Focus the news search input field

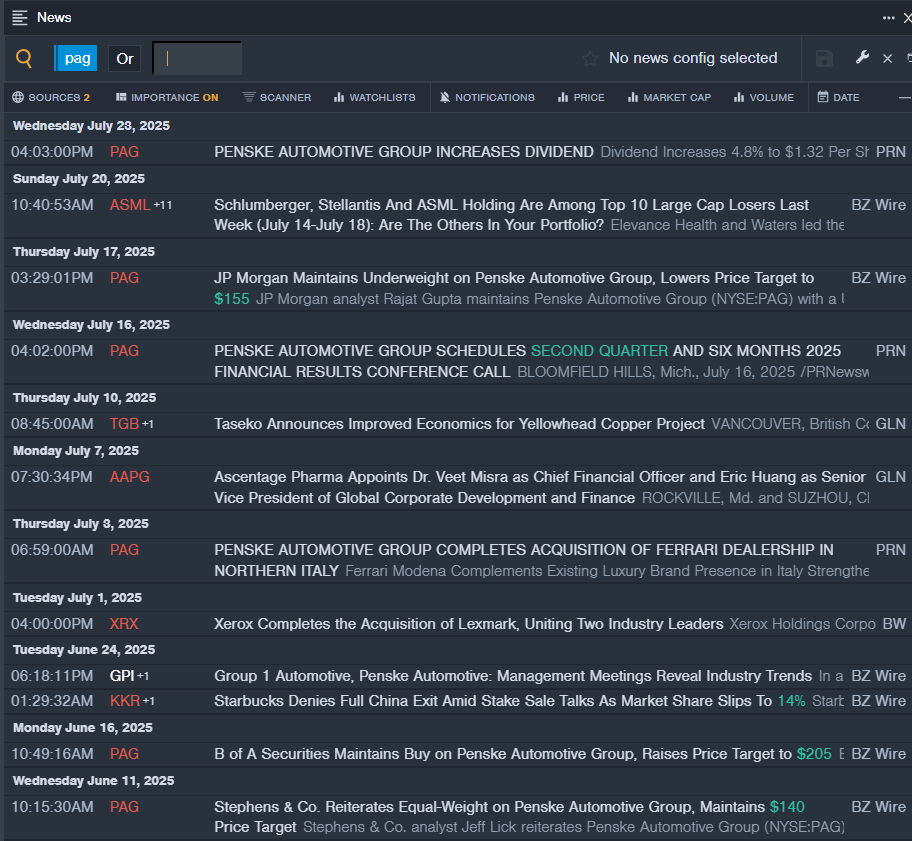coord(197,58)
